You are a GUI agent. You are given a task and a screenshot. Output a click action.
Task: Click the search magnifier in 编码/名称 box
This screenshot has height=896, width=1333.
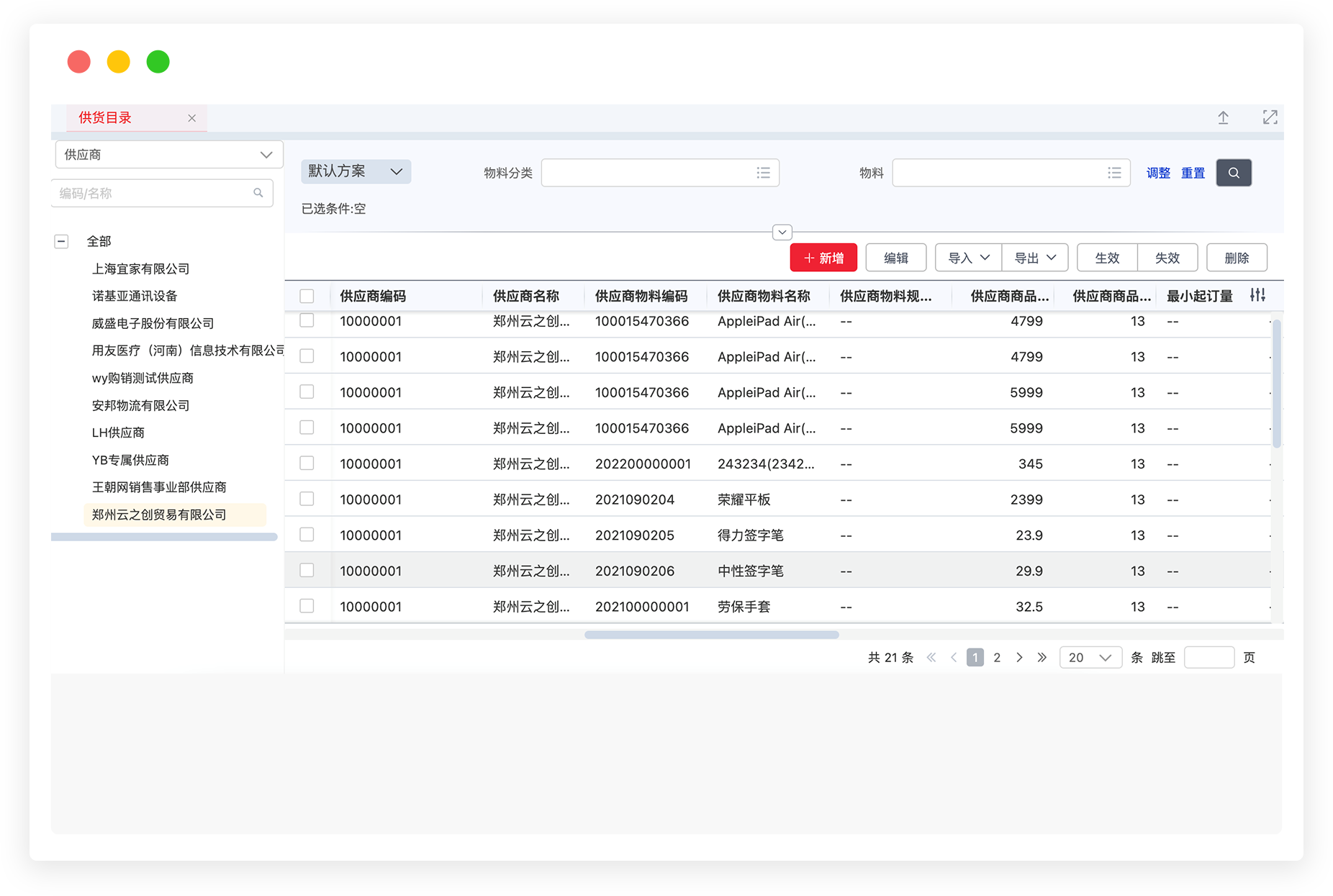pyautogui.click(x=258, y=193)
